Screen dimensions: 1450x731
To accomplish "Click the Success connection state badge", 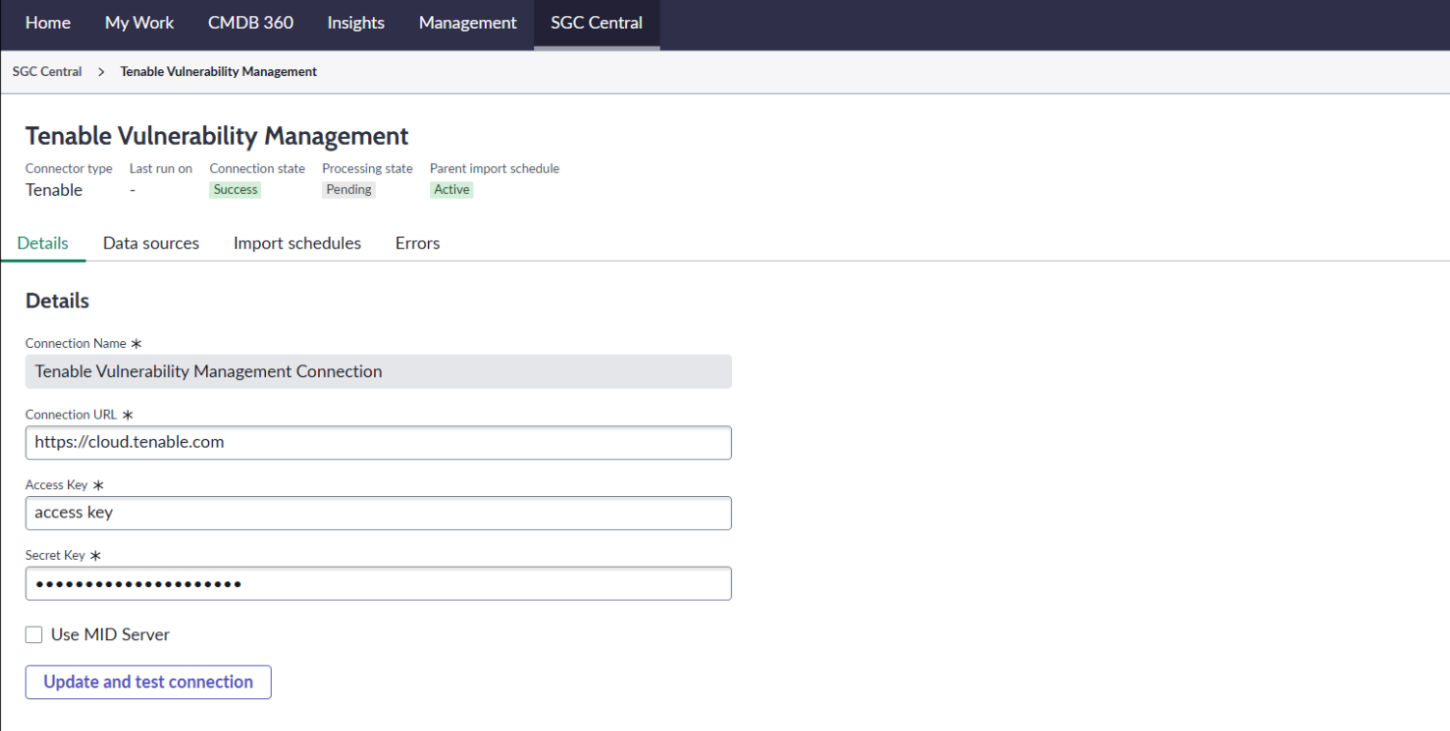I will click(235, 190).
